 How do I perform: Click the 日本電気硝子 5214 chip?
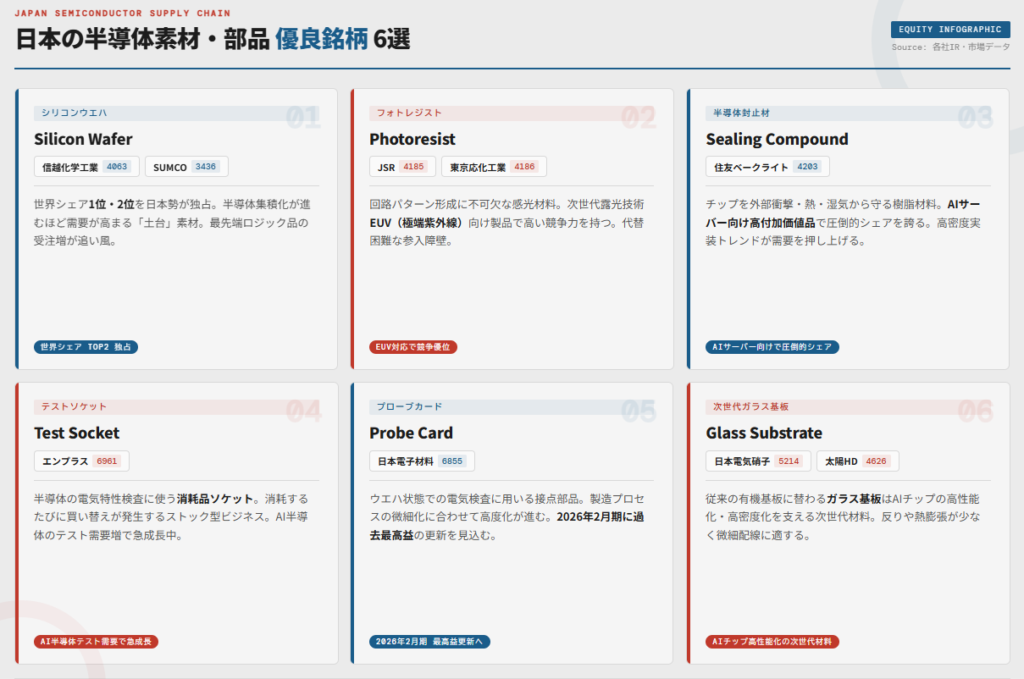pyautogui.click(x=758, y=461)
